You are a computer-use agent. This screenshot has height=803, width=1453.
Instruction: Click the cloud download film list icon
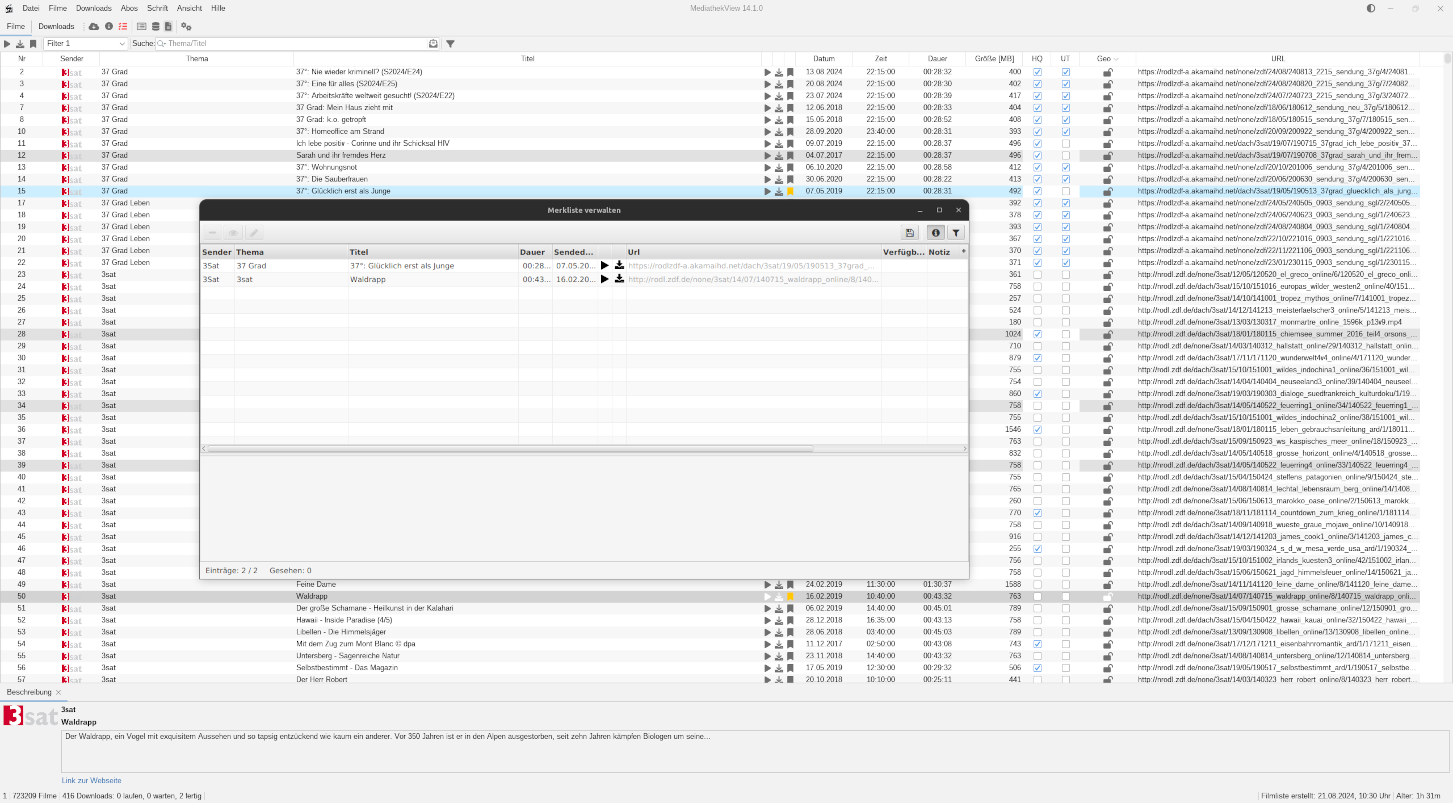click(94, 26)
